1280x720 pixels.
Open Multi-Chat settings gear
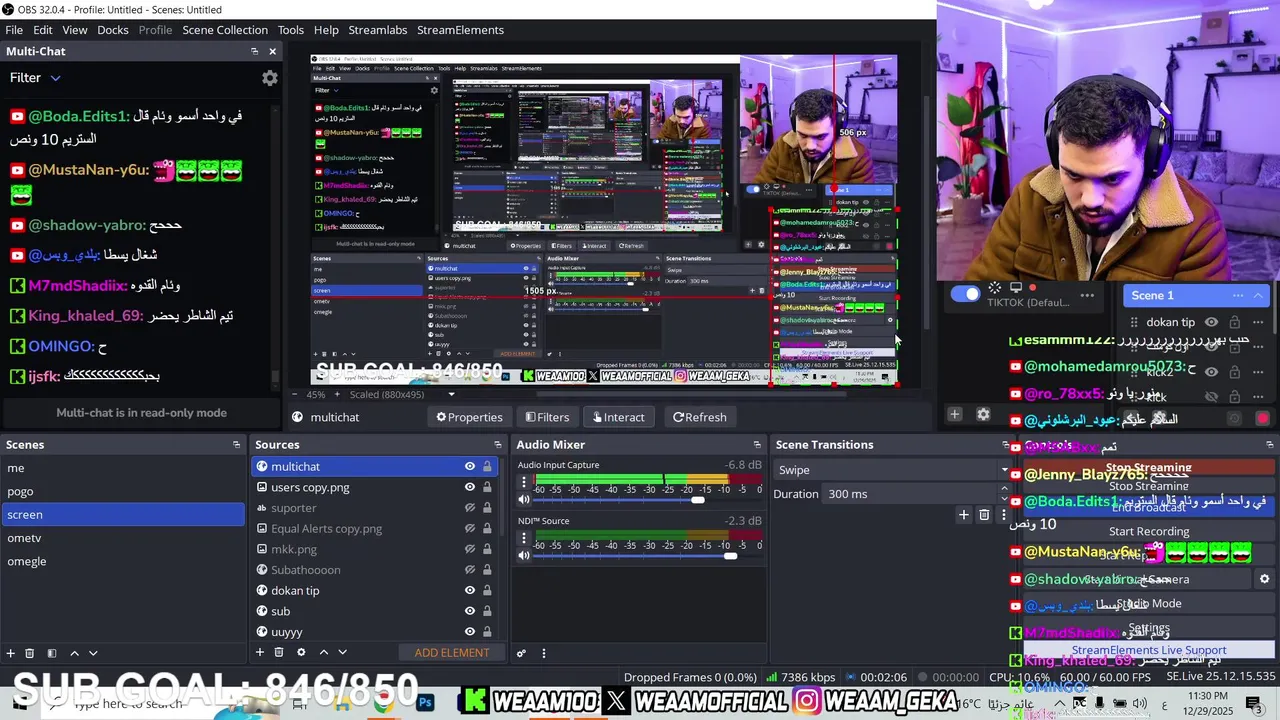tap(269, 78)
